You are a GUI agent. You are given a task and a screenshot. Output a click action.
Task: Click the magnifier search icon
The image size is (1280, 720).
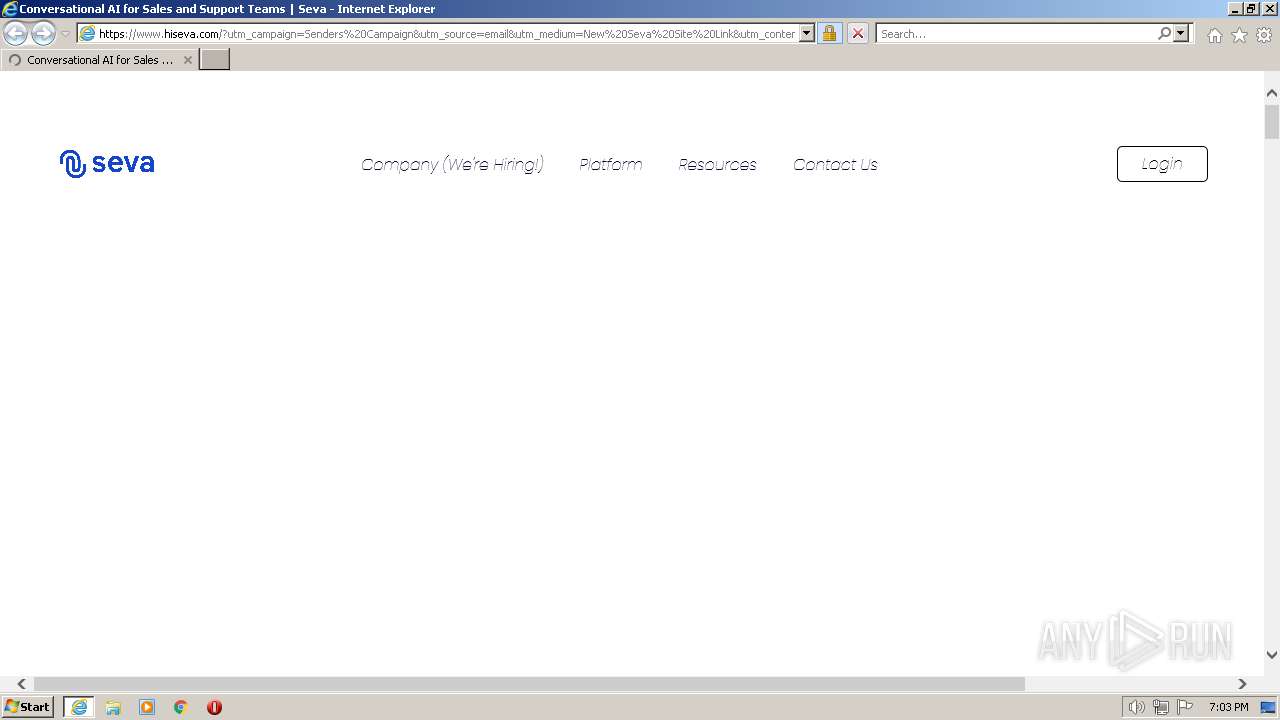coord(1164,33)
